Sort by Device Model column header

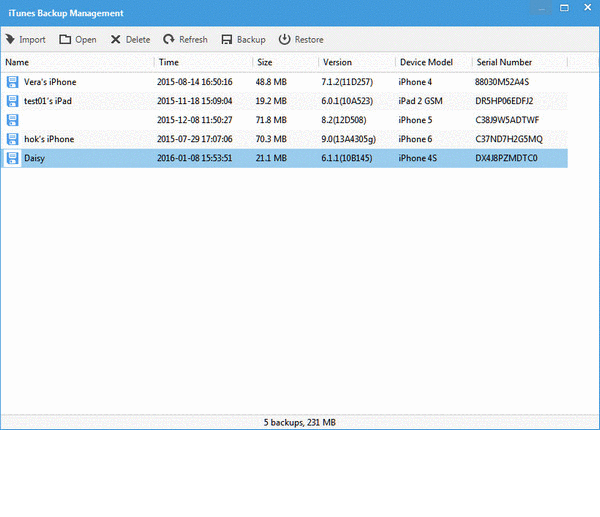[x=425, y=62]
